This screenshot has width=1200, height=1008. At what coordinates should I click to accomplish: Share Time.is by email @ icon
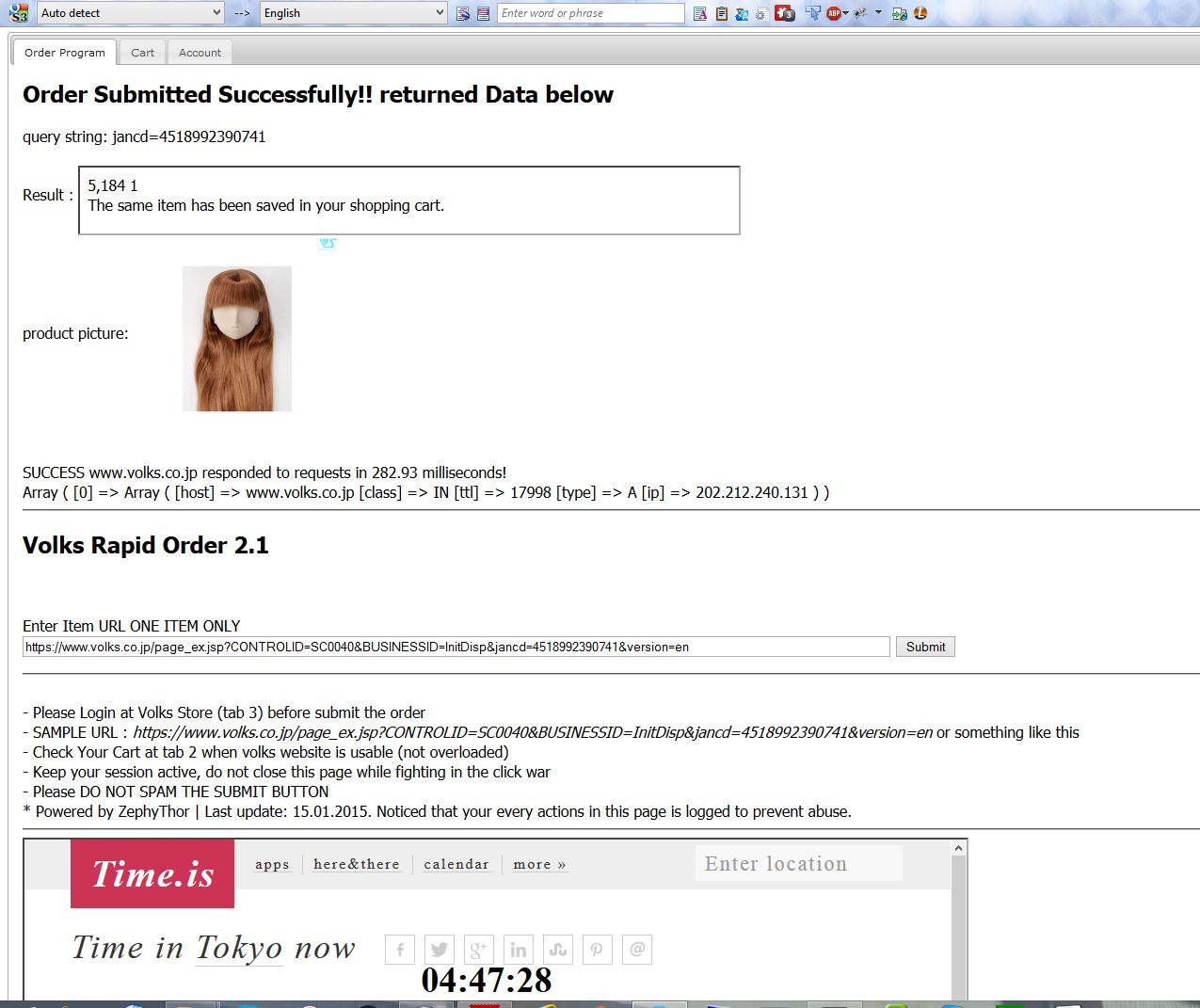tap(637, 949)
